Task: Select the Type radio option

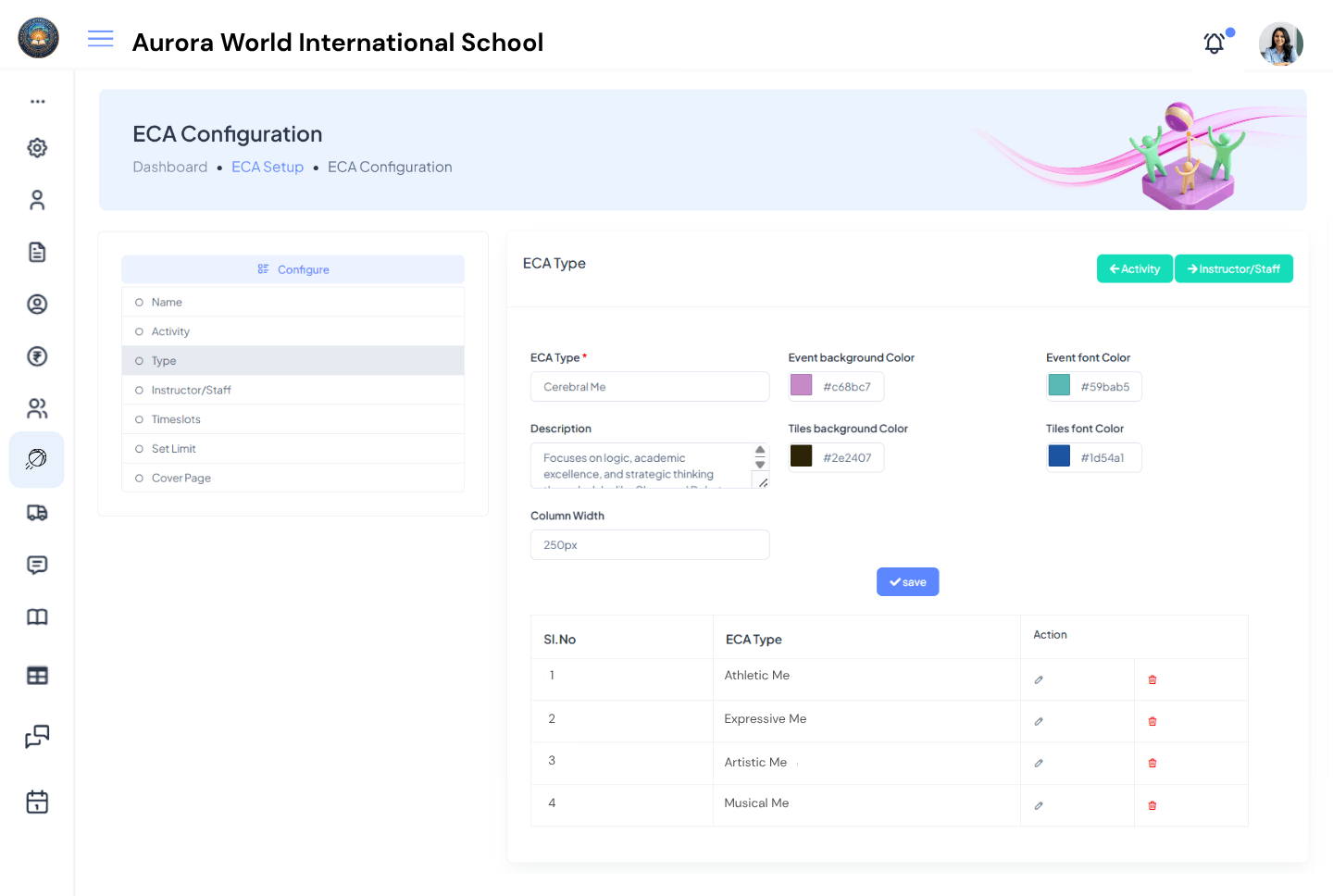Action: 137,360
